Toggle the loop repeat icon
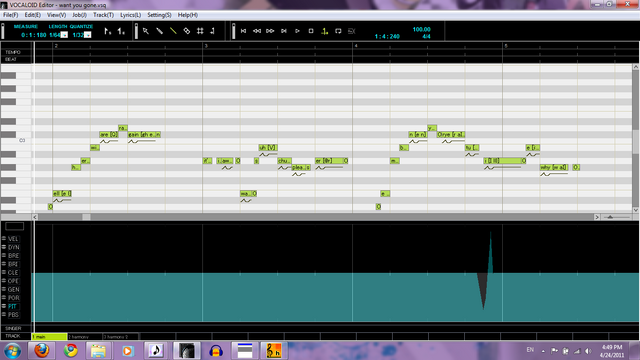The height and width of the screenshot is (360, 640). point(338,31)
